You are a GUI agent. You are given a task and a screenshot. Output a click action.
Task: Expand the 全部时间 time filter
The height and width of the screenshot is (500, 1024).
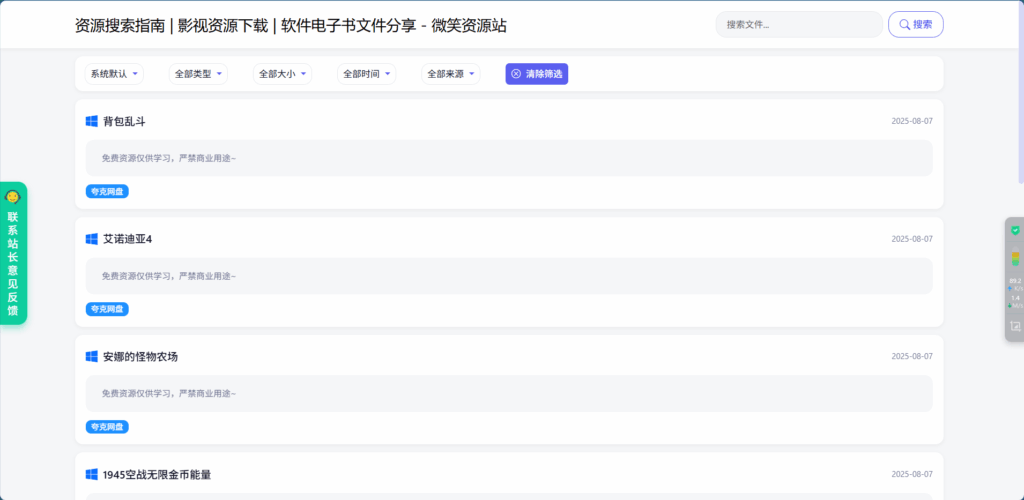tap(367, 74)
